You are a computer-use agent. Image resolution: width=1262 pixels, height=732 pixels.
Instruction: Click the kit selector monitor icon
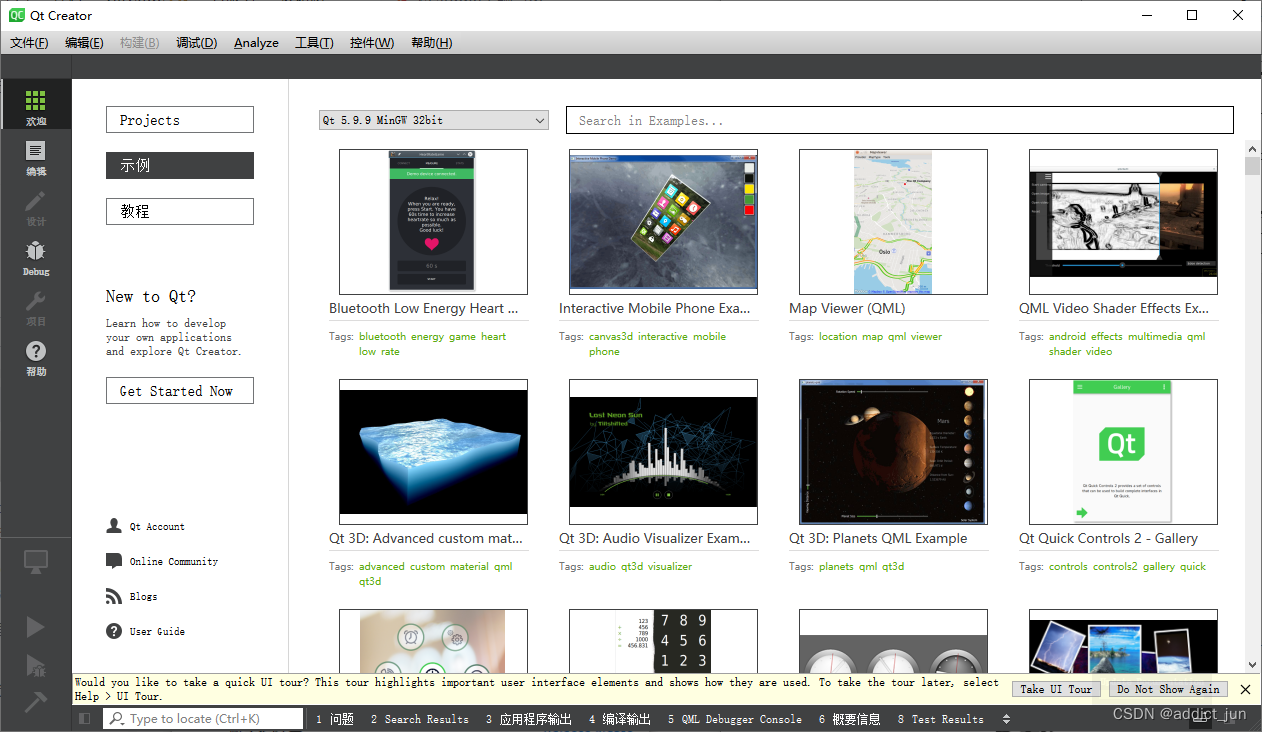36,562
